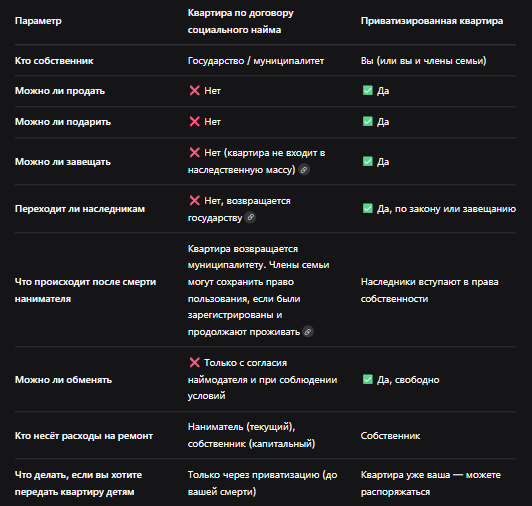Click the 'Государство / муниципалитет' cell
Image resolution: width=532 pixels, height=506 pixels.
click(x=256, y=61)
